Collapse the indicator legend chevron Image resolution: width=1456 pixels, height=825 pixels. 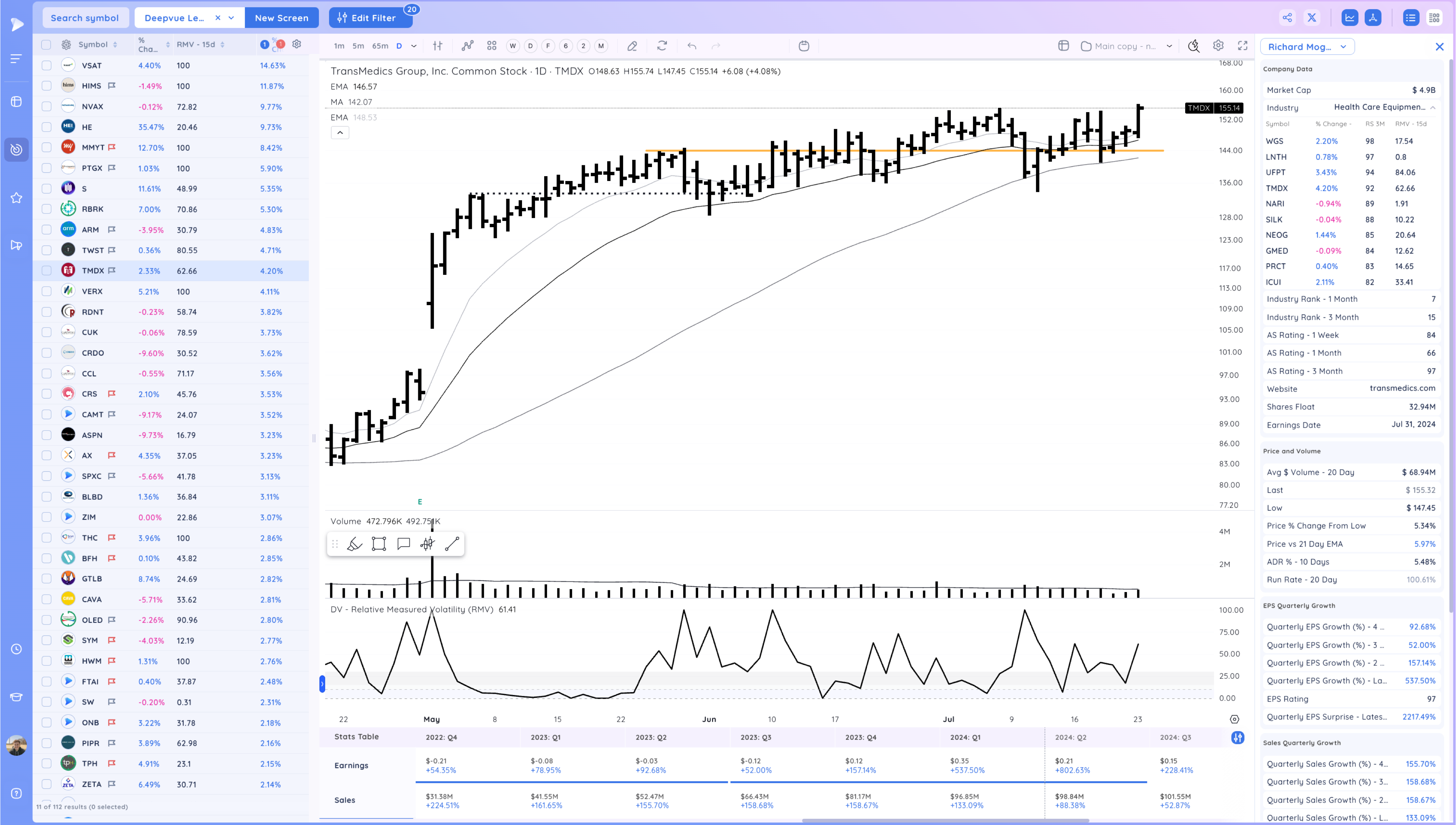340,133
